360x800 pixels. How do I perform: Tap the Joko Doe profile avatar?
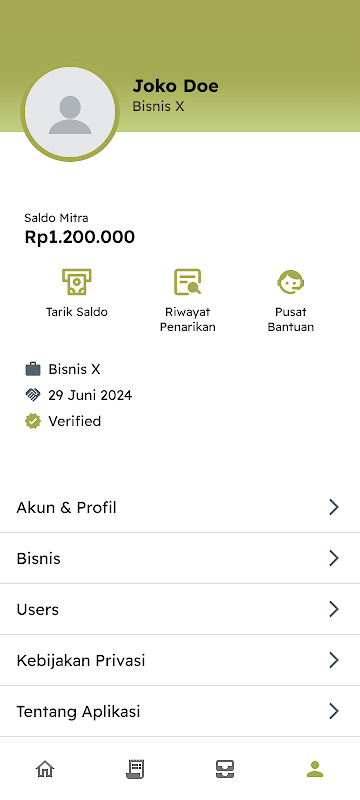70,112
